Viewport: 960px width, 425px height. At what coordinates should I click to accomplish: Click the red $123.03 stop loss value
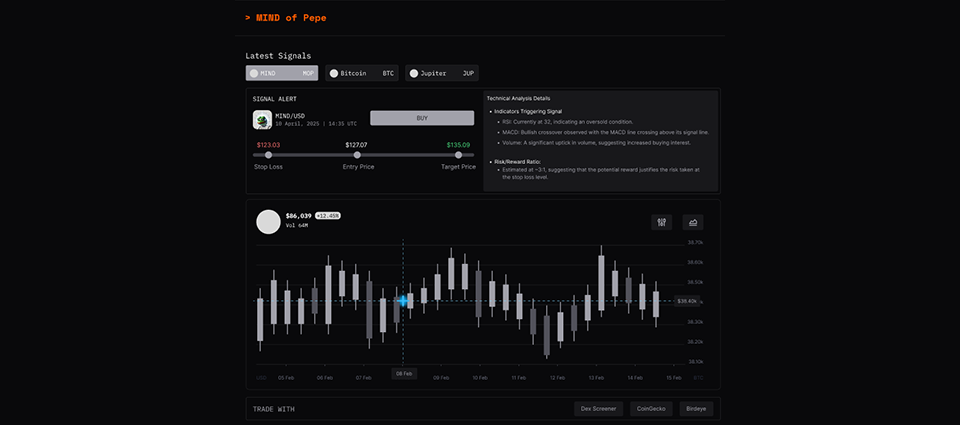[268, 145]
